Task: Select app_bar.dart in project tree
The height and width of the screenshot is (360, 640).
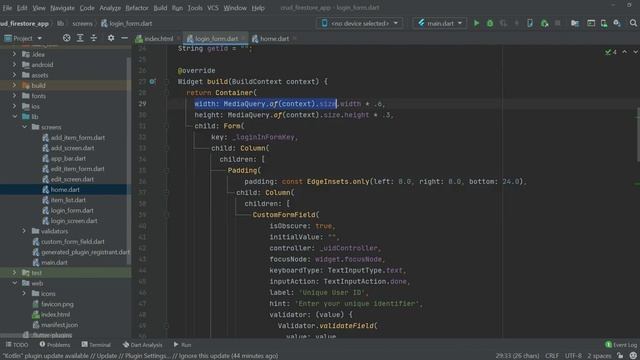Action: click(x=68, y=158)
